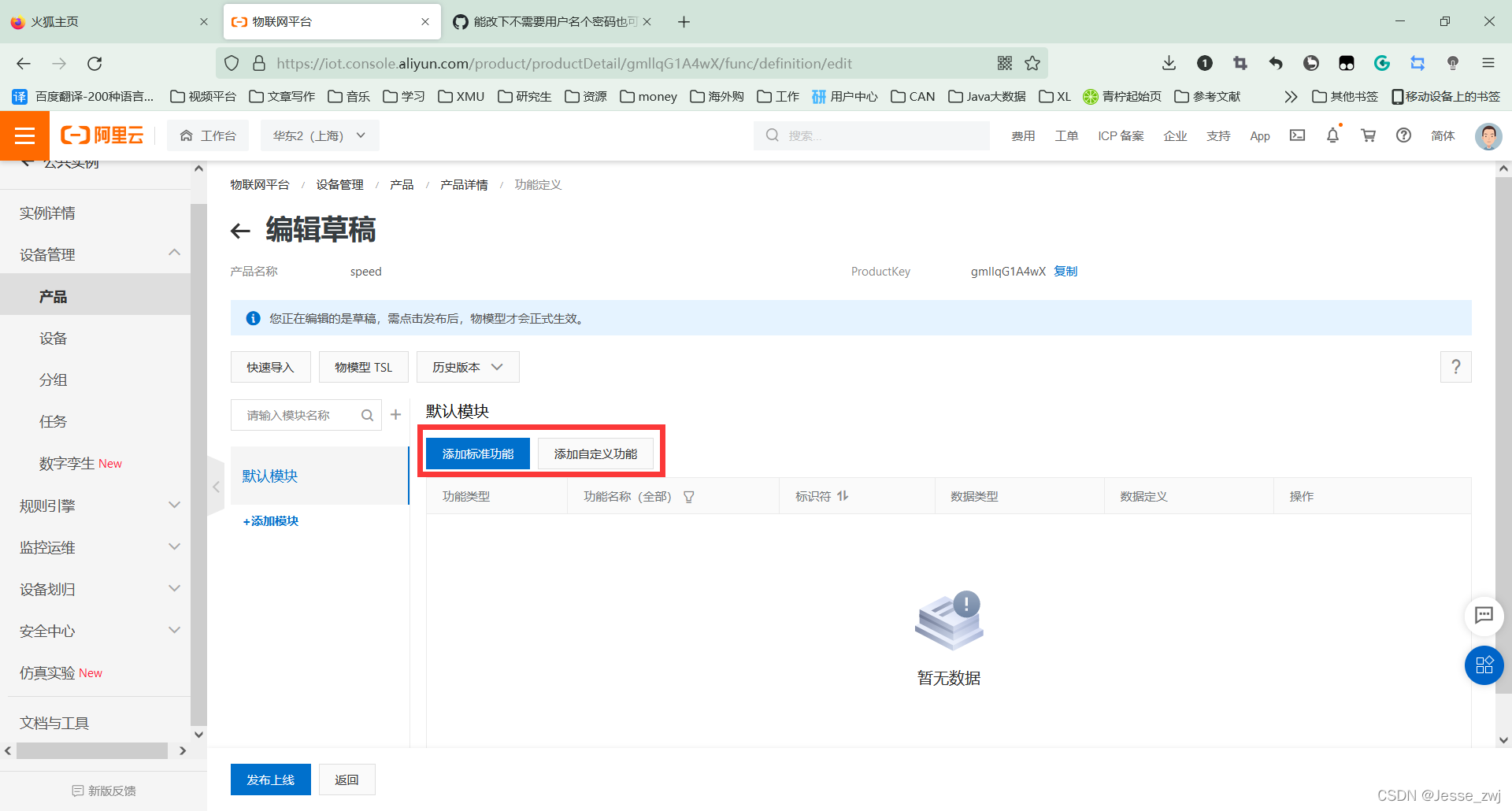Click the question mark help box
Viewport: 1512px width, 811px height.
[x=1455, y=367]
